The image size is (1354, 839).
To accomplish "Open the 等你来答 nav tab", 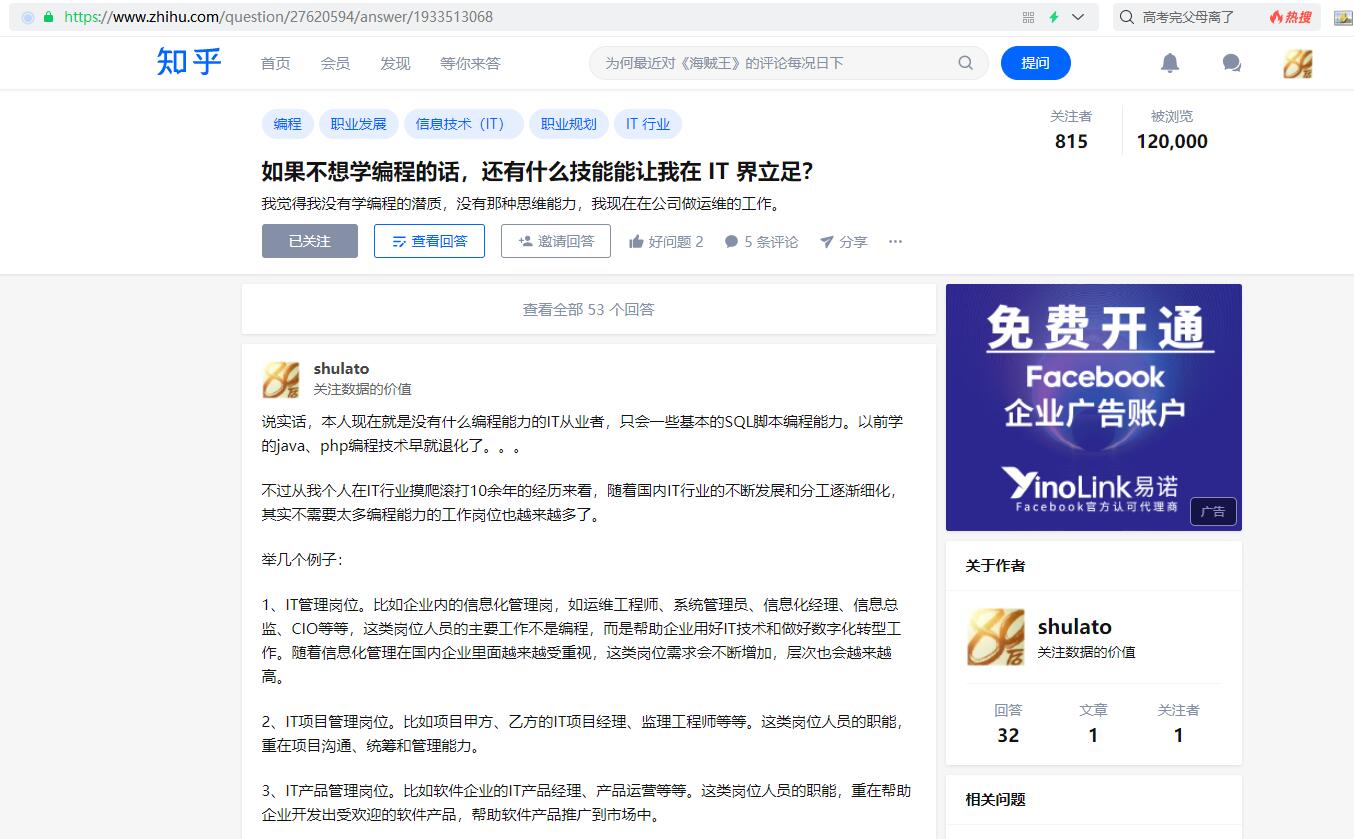I will [470, 63].
